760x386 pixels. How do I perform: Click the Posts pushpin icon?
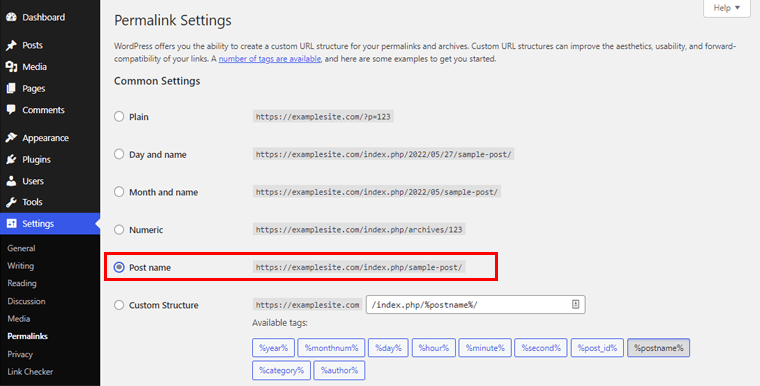tap(11, 46)
